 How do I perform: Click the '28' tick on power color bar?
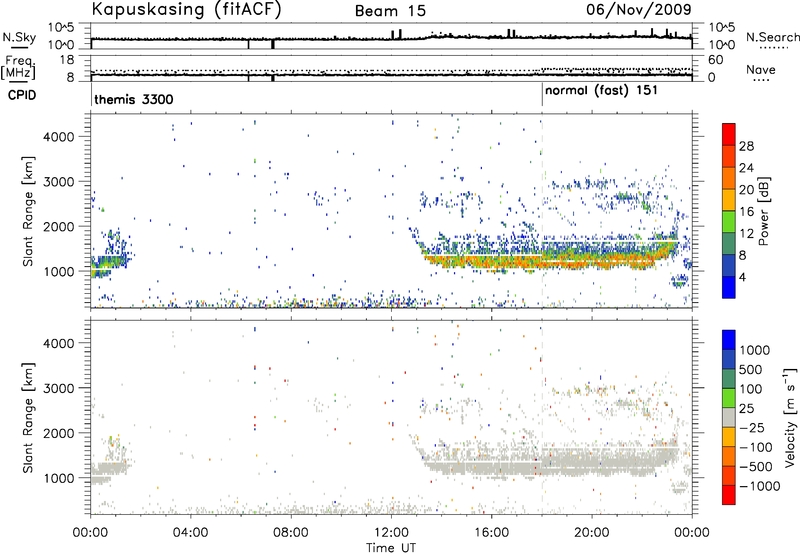tap(746, 146)
